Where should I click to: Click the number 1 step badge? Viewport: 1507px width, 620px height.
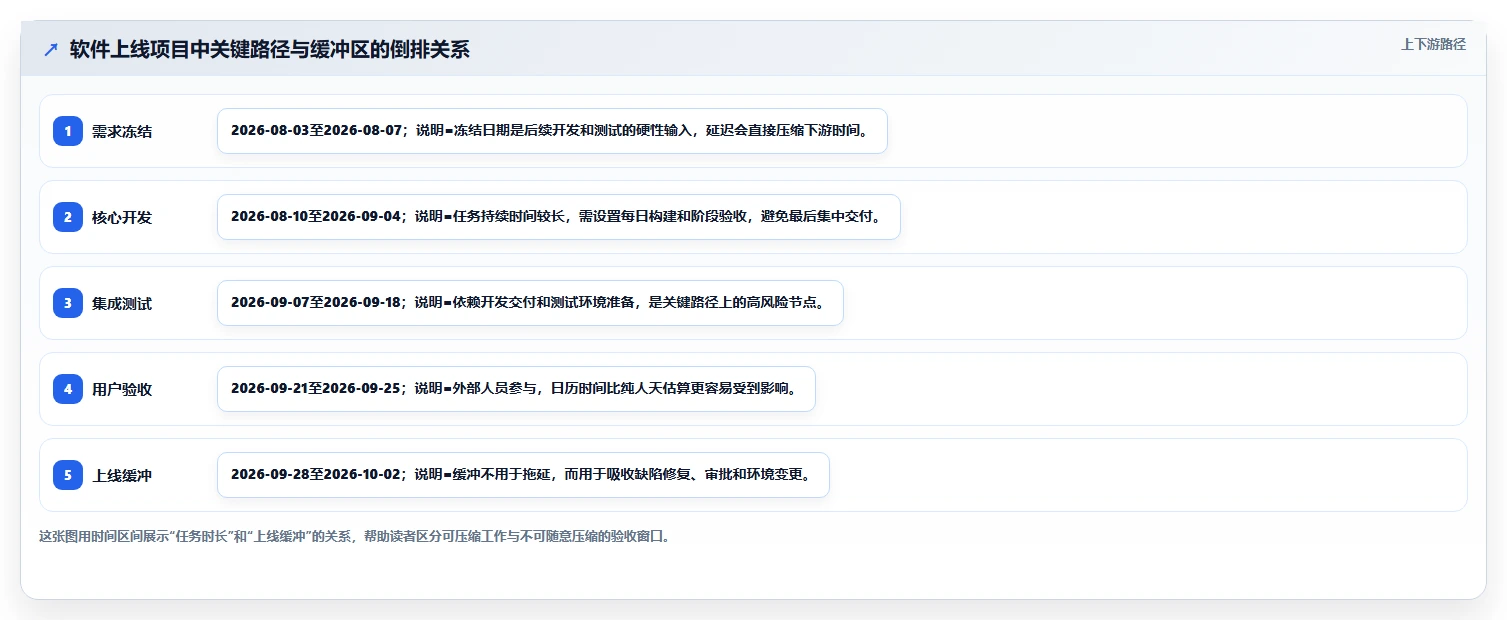68,131
